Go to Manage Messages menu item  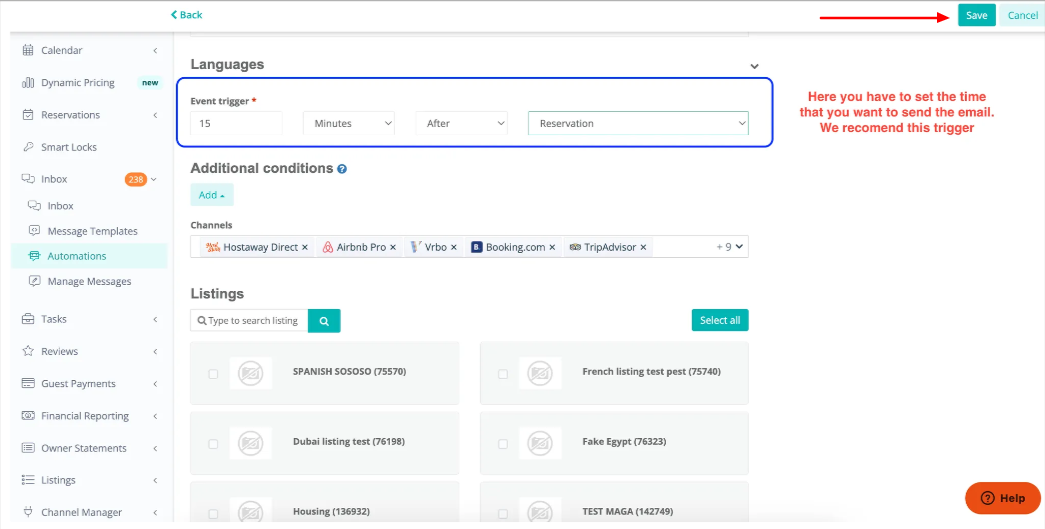click(89, 282)
